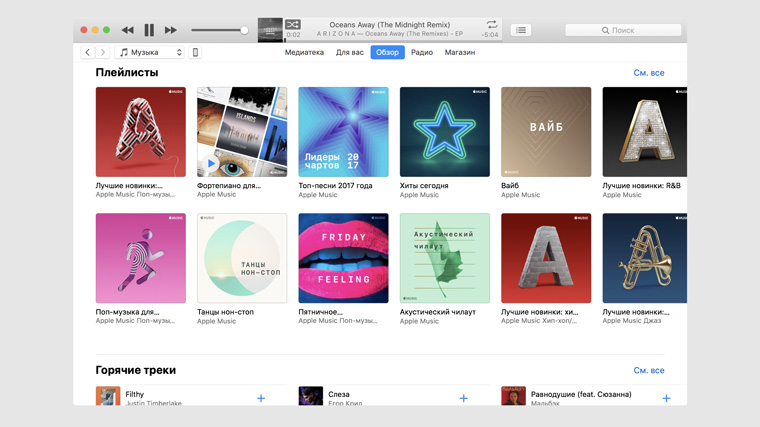Screen dimensions: 760x427
Task: Open the running figure Поп-музыка cover
Action: (x=141, y=258)
